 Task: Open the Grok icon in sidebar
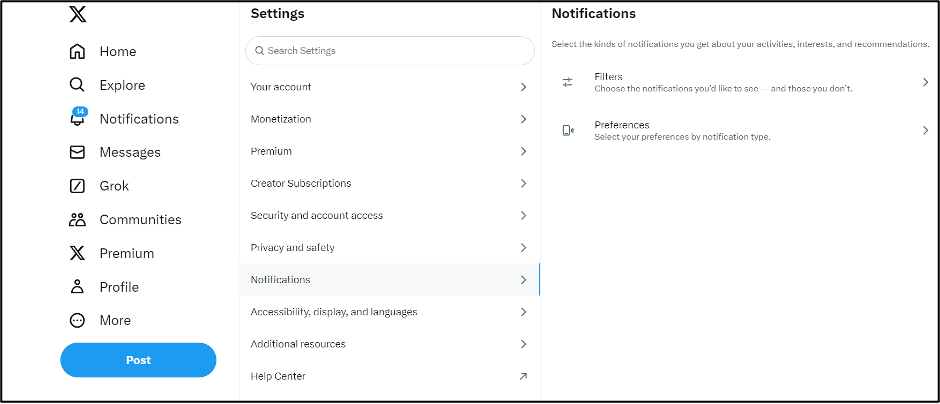click(x=77, y=186)
